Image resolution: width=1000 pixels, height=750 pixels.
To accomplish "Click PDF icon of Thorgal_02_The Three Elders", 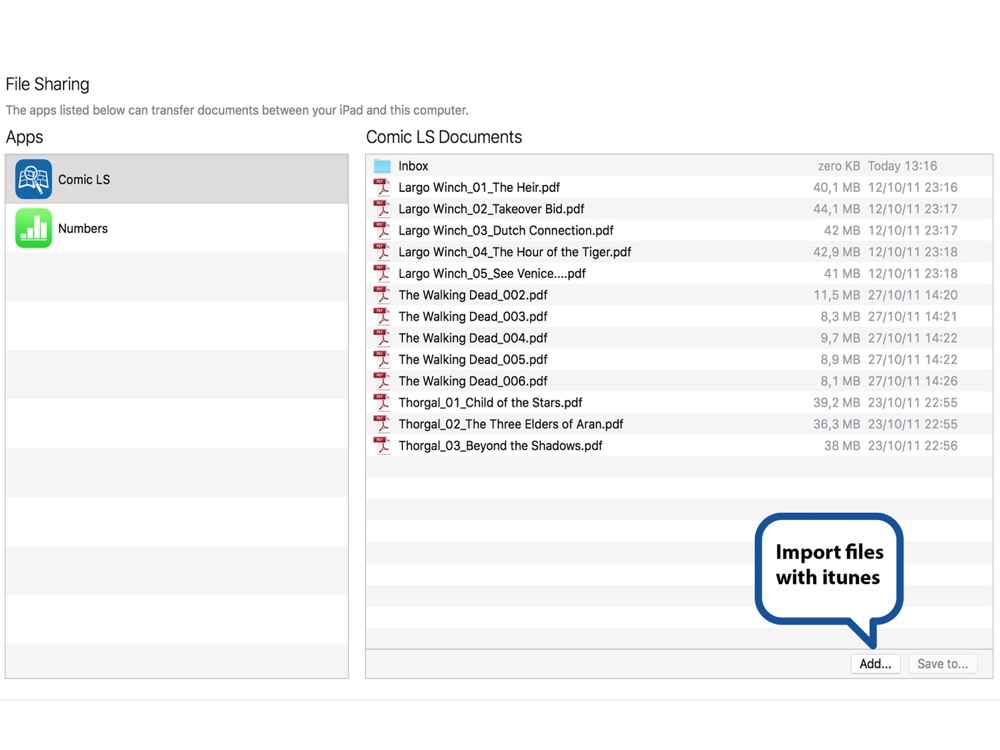I will [x=381, y=424].
